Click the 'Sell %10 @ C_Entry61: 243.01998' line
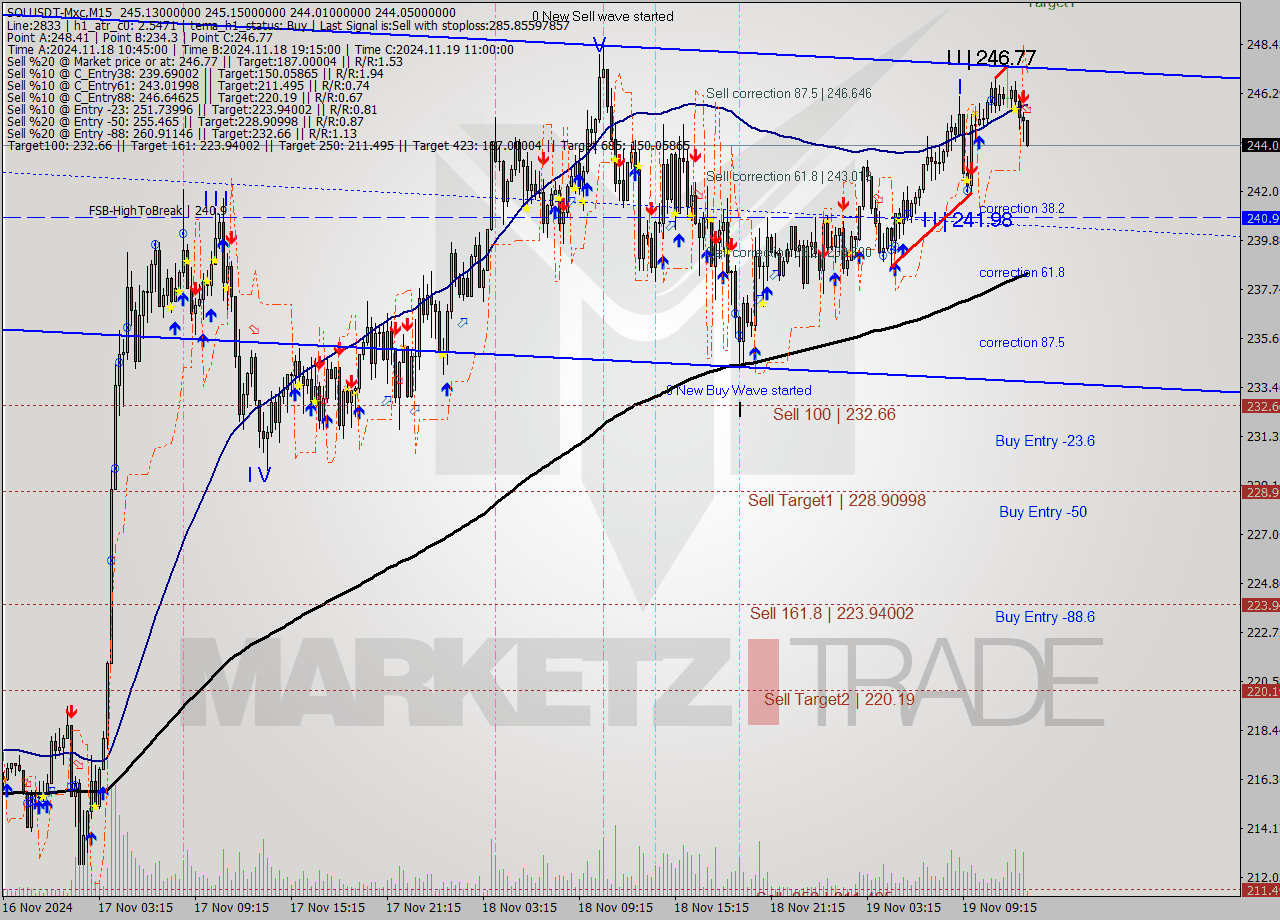Screen dimensions: 1280x920 187,85
